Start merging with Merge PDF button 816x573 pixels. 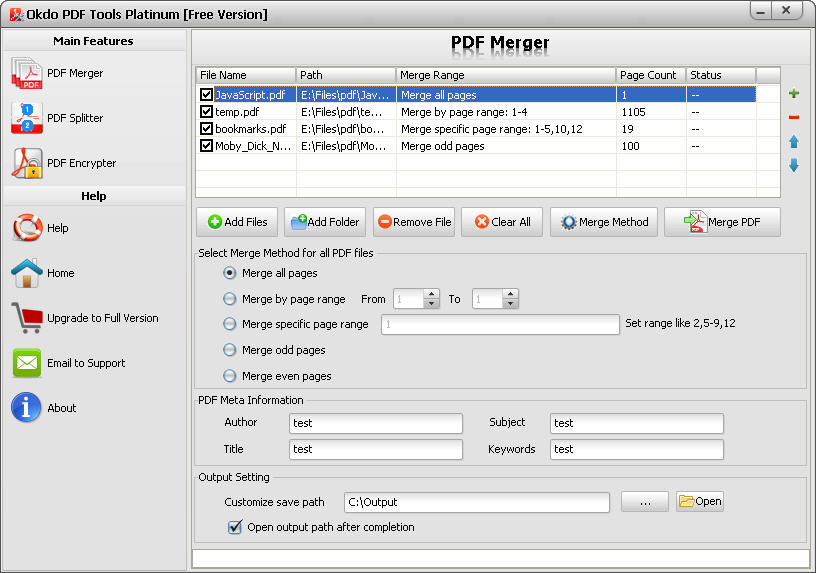pos(722,222)
